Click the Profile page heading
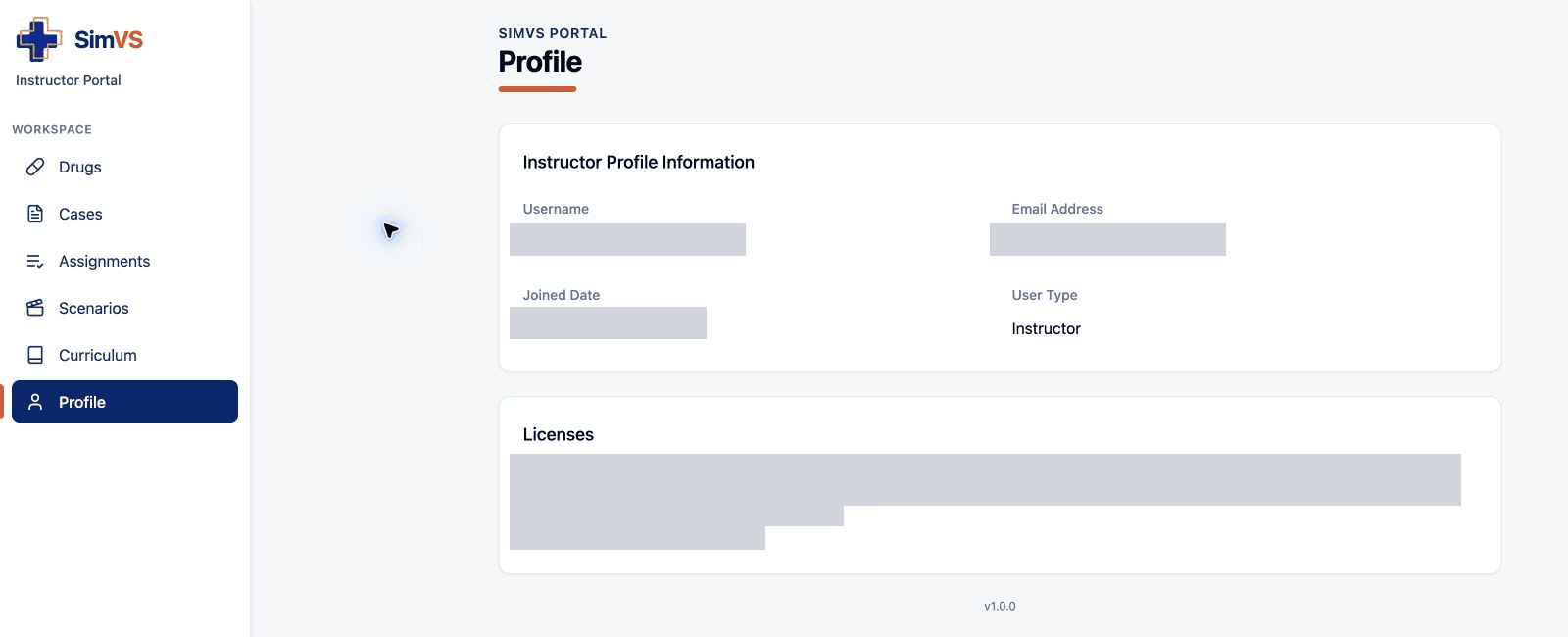The width and height of the screenshot is (1568, 637). 540,62
